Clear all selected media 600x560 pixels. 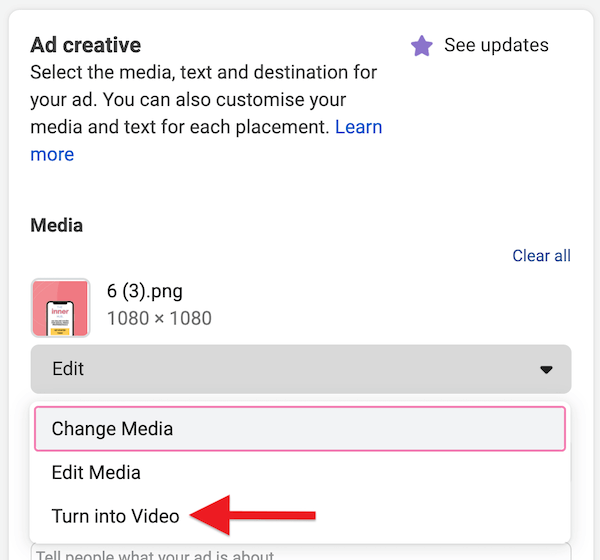pyautogui.click(x=541, y=256)
